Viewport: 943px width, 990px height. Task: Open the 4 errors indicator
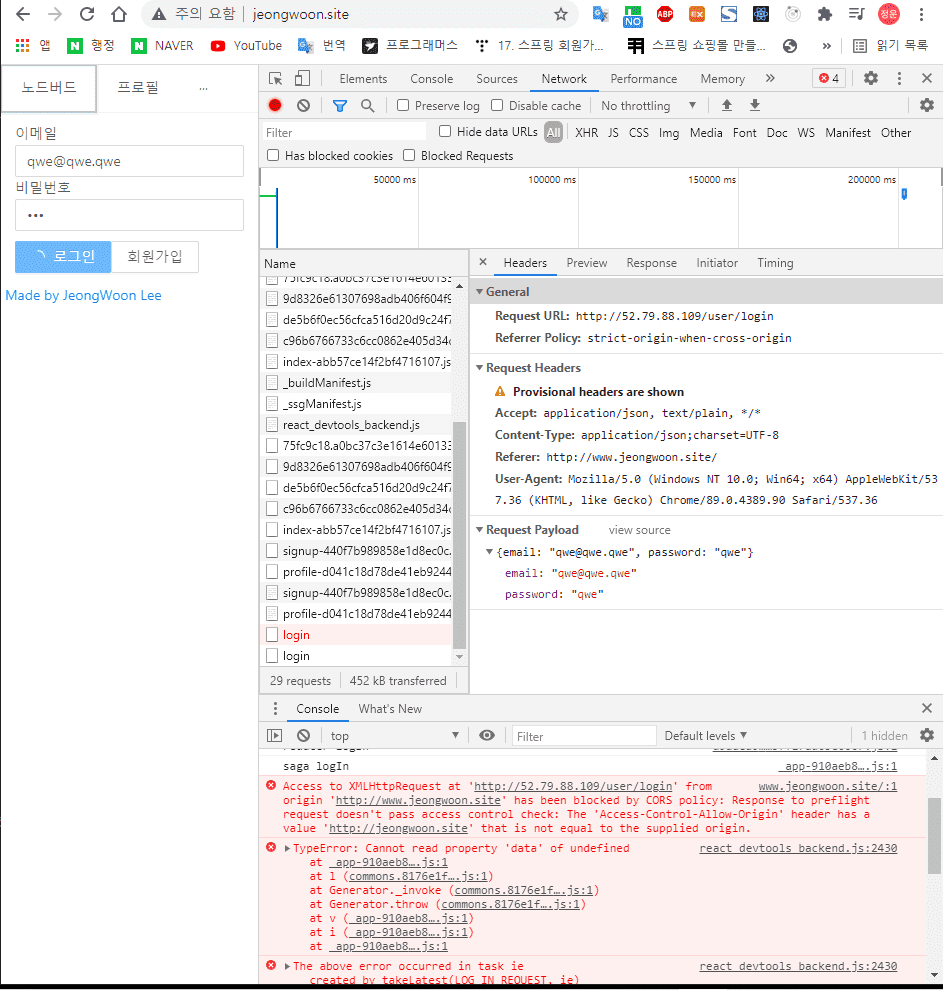click(829, 78)
